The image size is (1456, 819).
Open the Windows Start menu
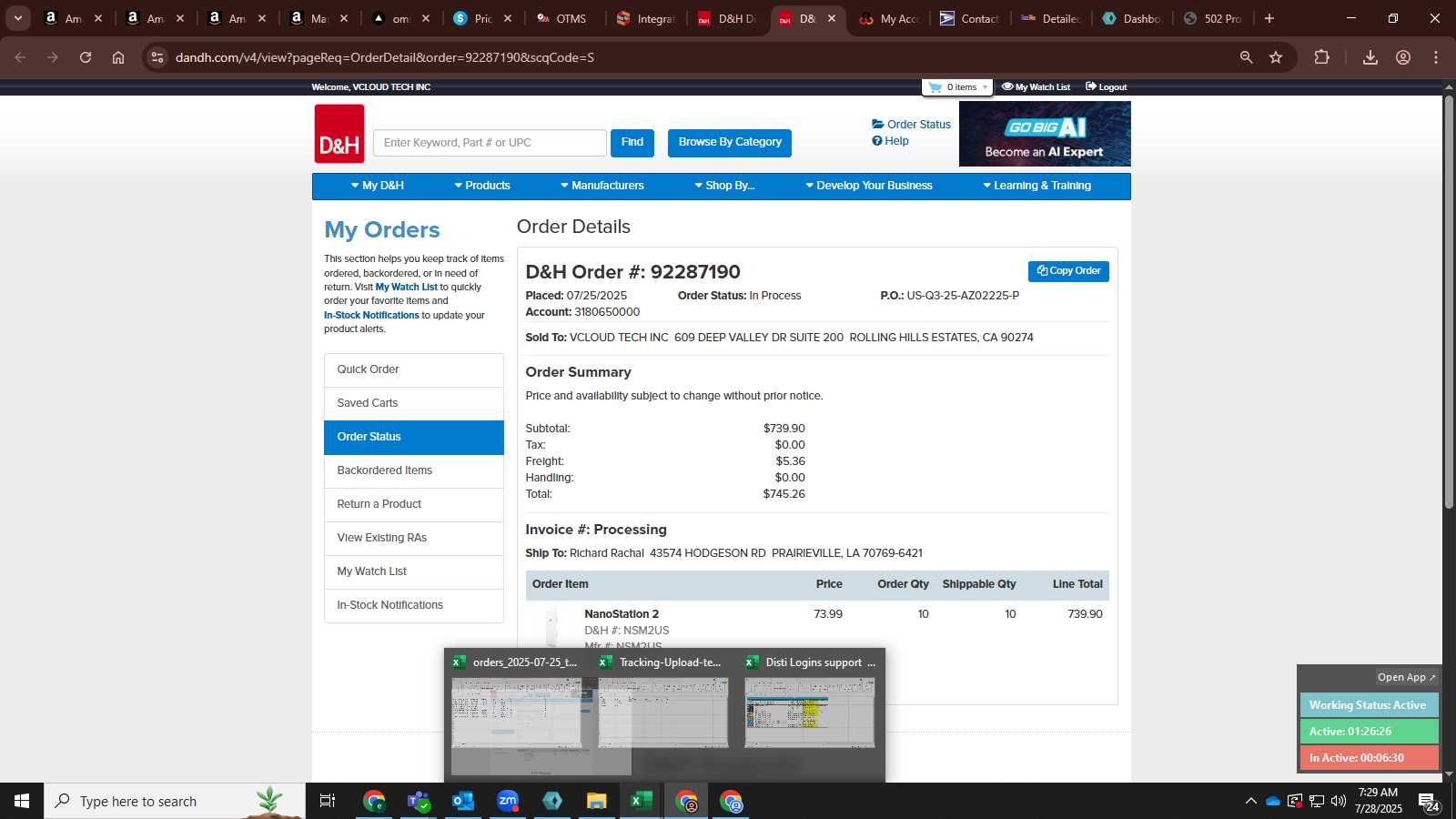[22, 801]
